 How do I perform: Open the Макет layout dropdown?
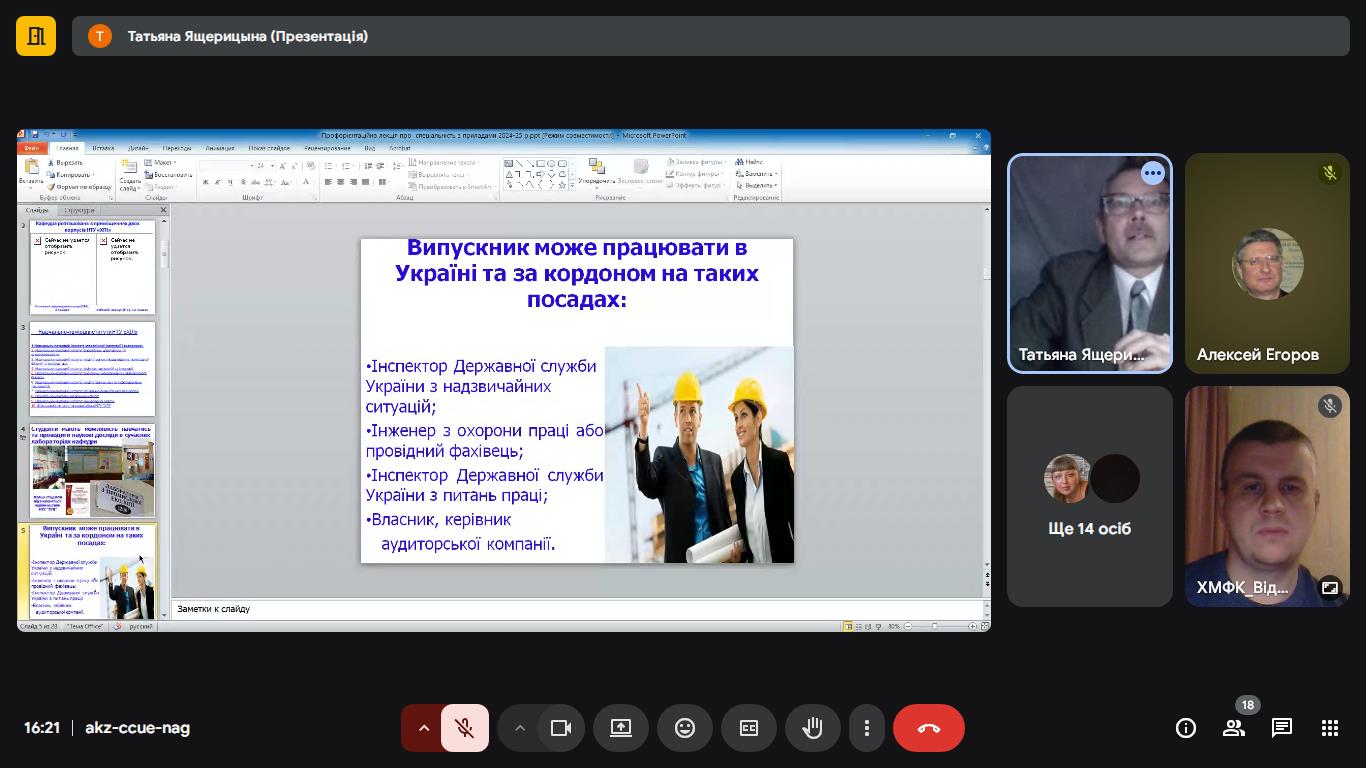pyautogui.click(x=160, y=163)
